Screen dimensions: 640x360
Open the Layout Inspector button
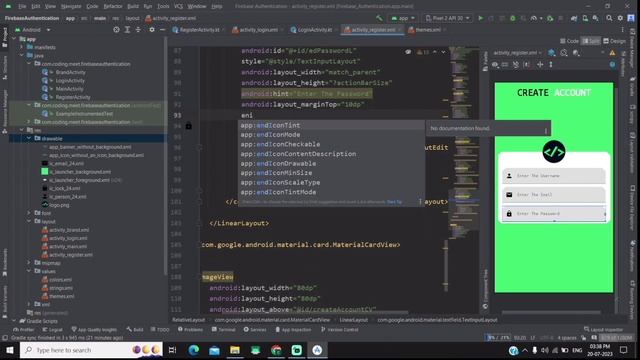click(603, 329)
